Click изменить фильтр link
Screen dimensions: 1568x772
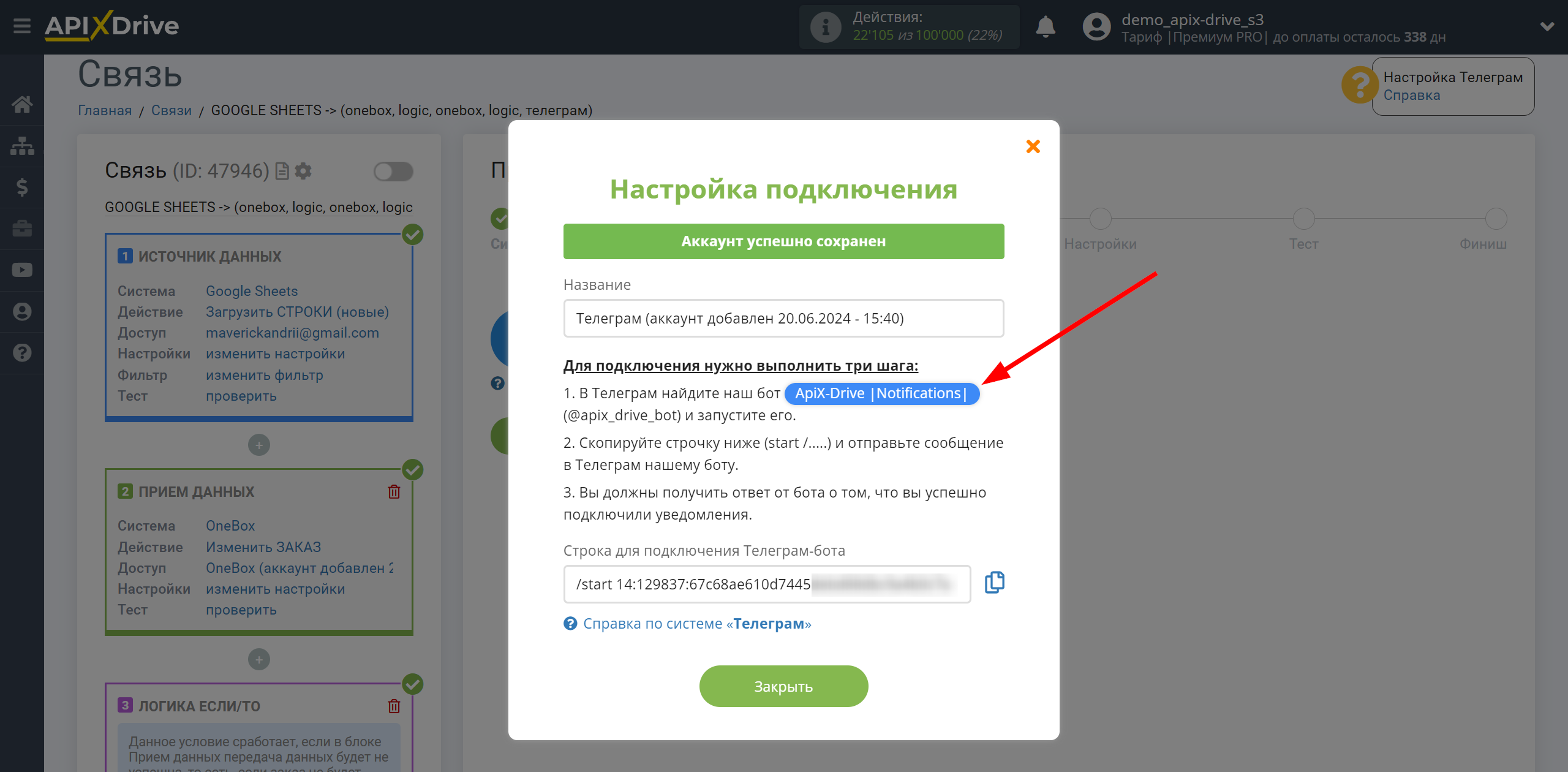click(x=265, y=375)
